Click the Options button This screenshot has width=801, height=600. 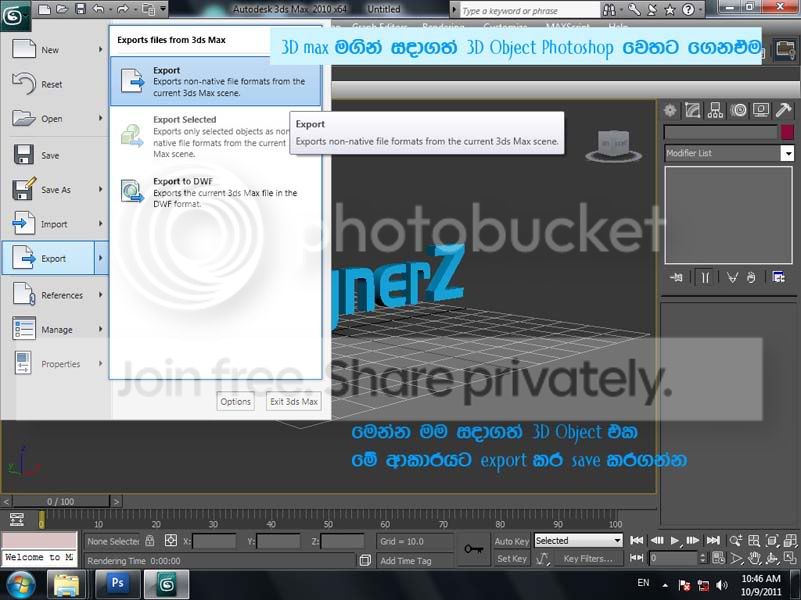(x=235, y=401)
